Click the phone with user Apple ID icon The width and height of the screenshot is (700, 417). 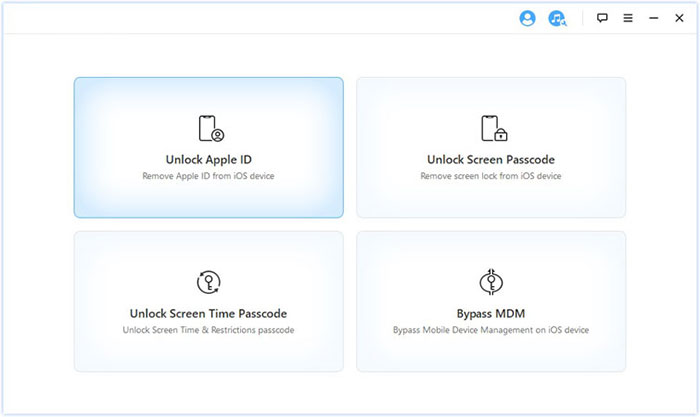(211, 129)
